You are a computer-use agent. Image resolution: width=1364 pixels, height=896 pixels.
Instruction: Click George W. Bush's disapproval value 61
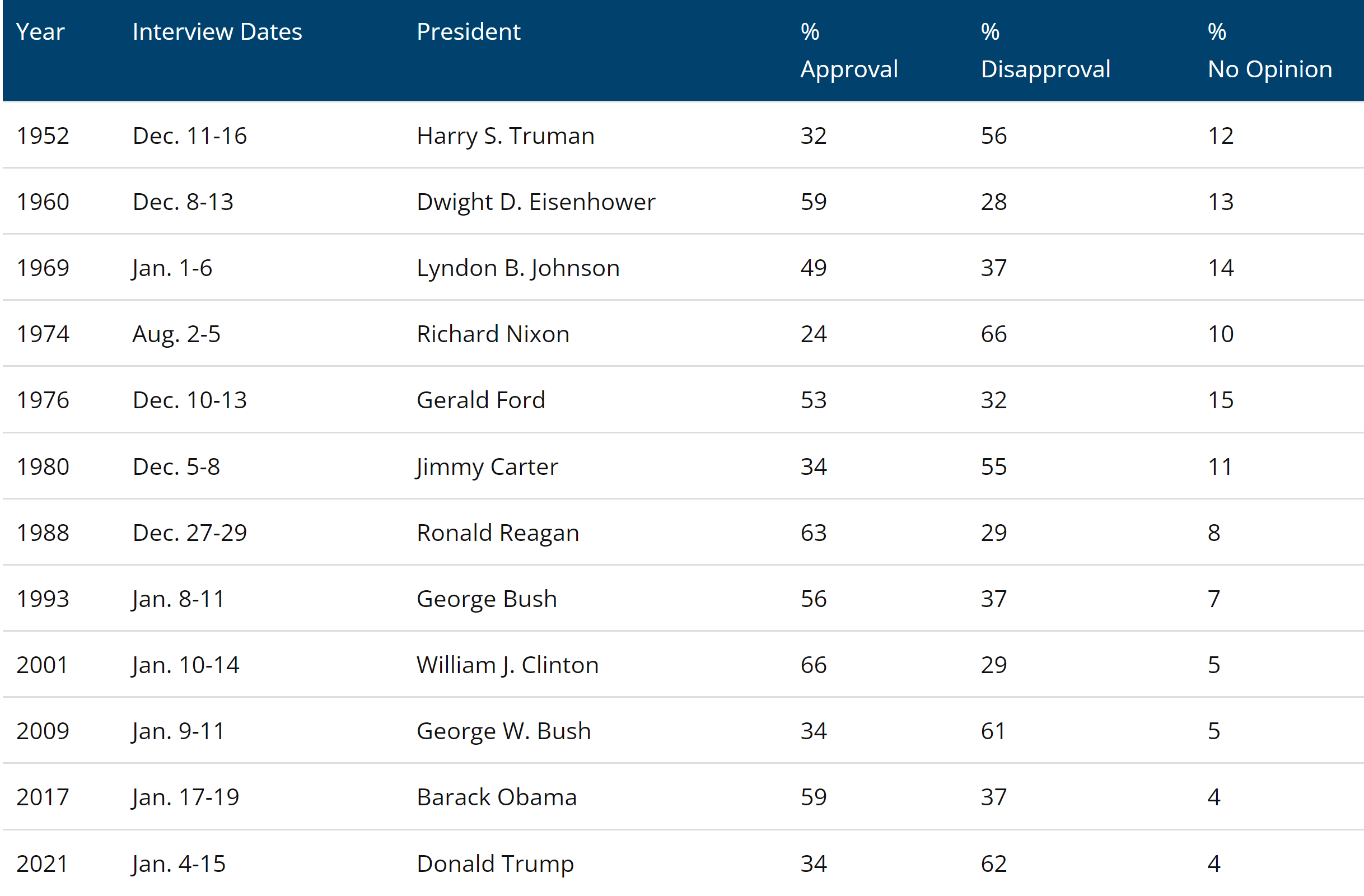[993, 731]
